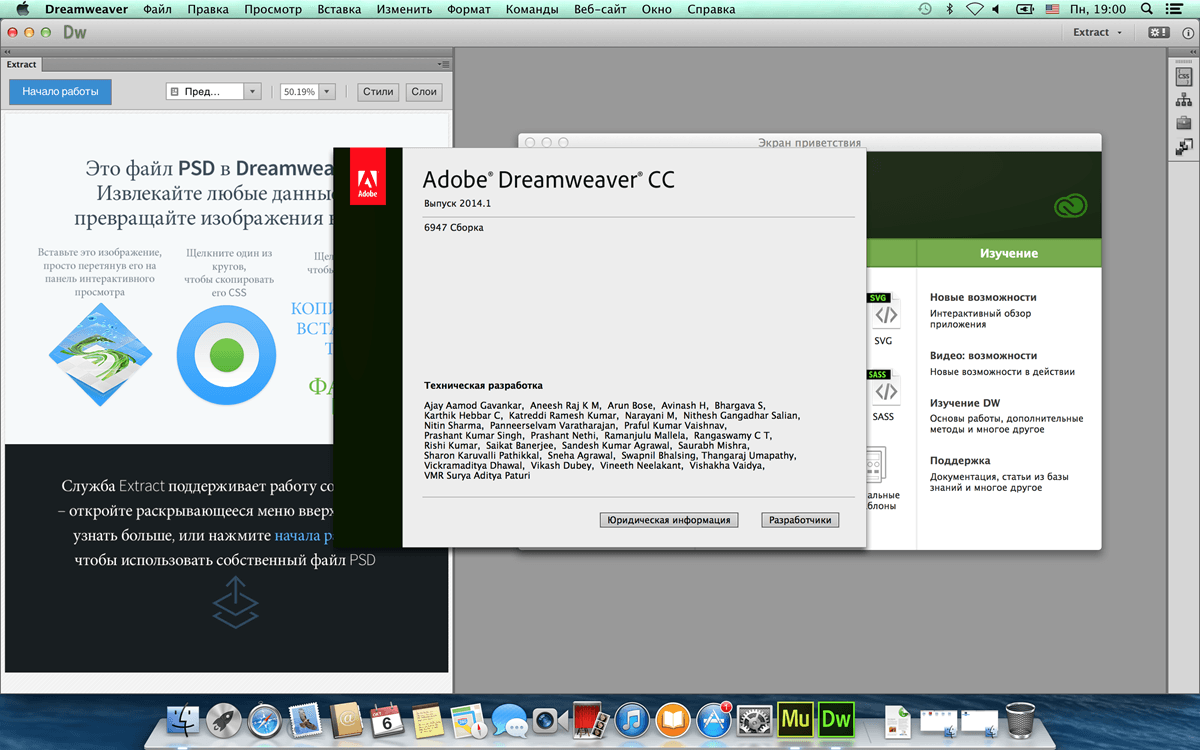Open the site hierarchy Files panel icon

(x=1184, y=99)
